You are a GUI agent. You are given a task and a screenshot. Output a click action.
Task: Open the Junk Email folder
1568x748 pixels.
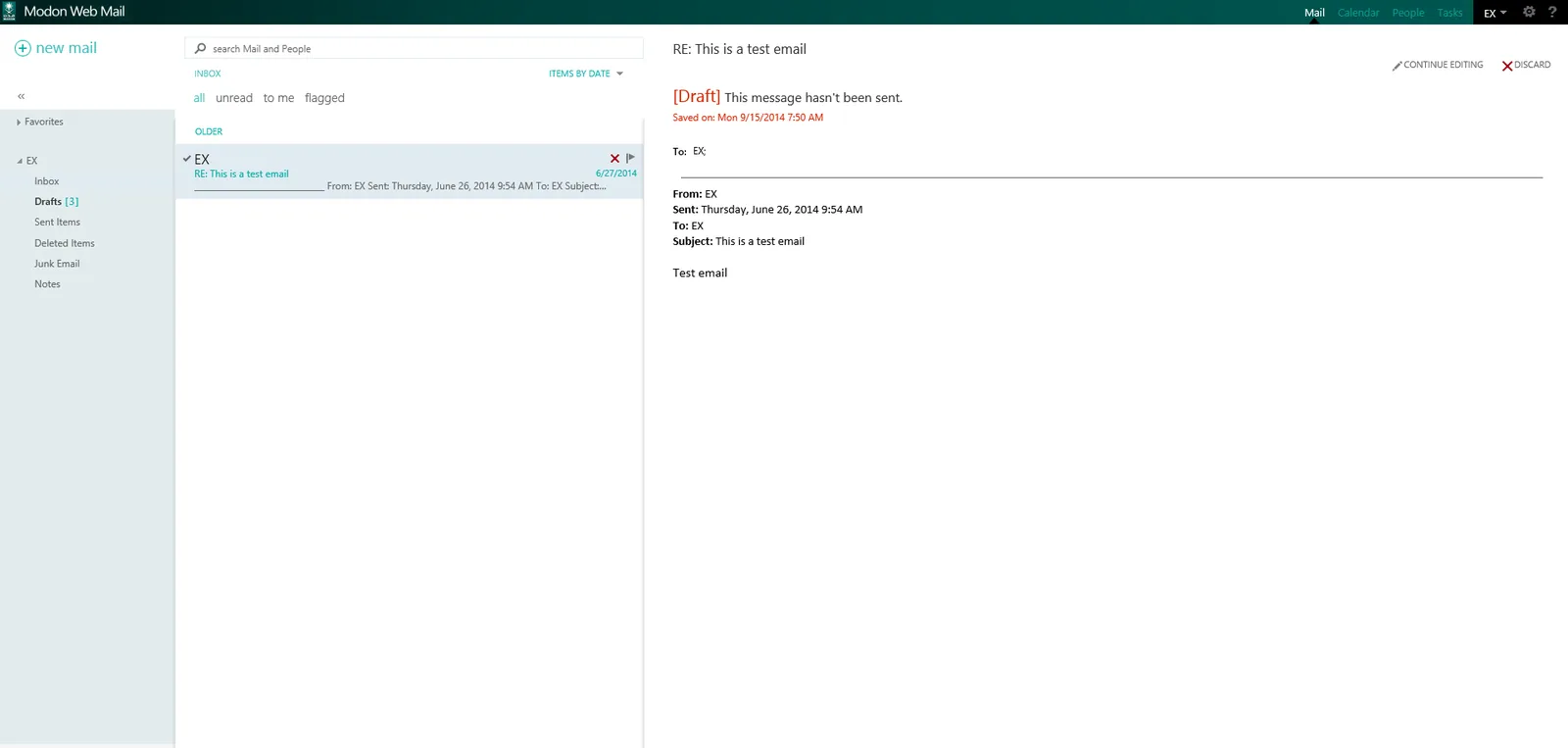[x=57, y=264]
